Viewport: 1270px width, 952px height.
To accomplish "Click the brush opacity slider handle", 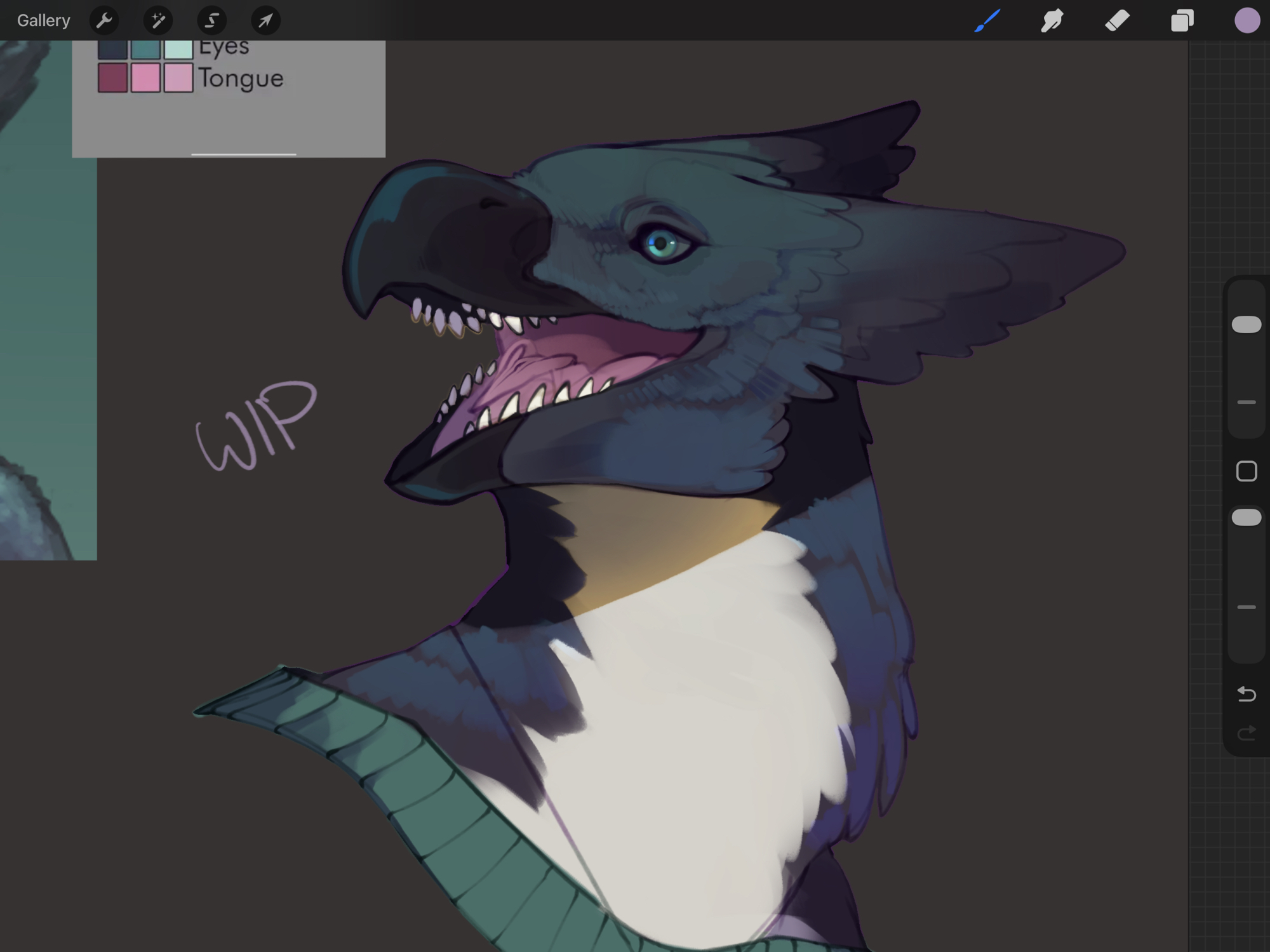I will click(x=1246, y=518).
